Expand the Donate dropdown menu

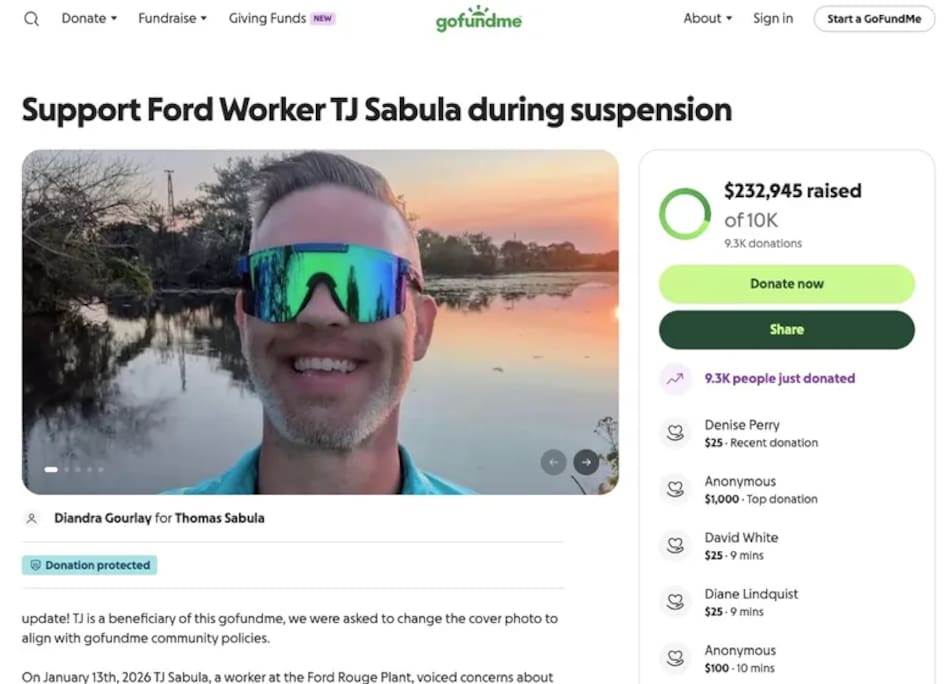89,19
